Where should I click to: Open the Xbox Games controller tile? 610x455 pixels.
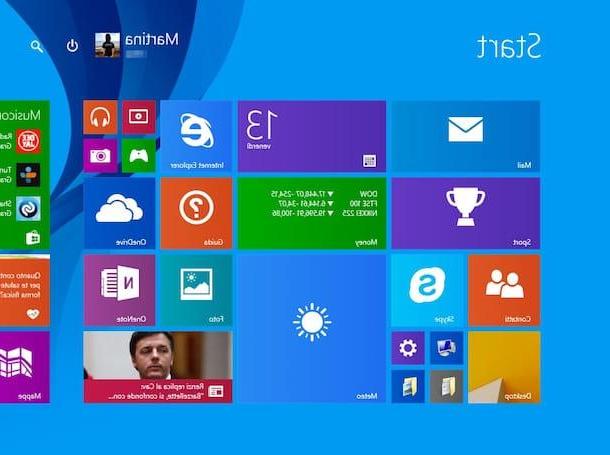(138, 156)
